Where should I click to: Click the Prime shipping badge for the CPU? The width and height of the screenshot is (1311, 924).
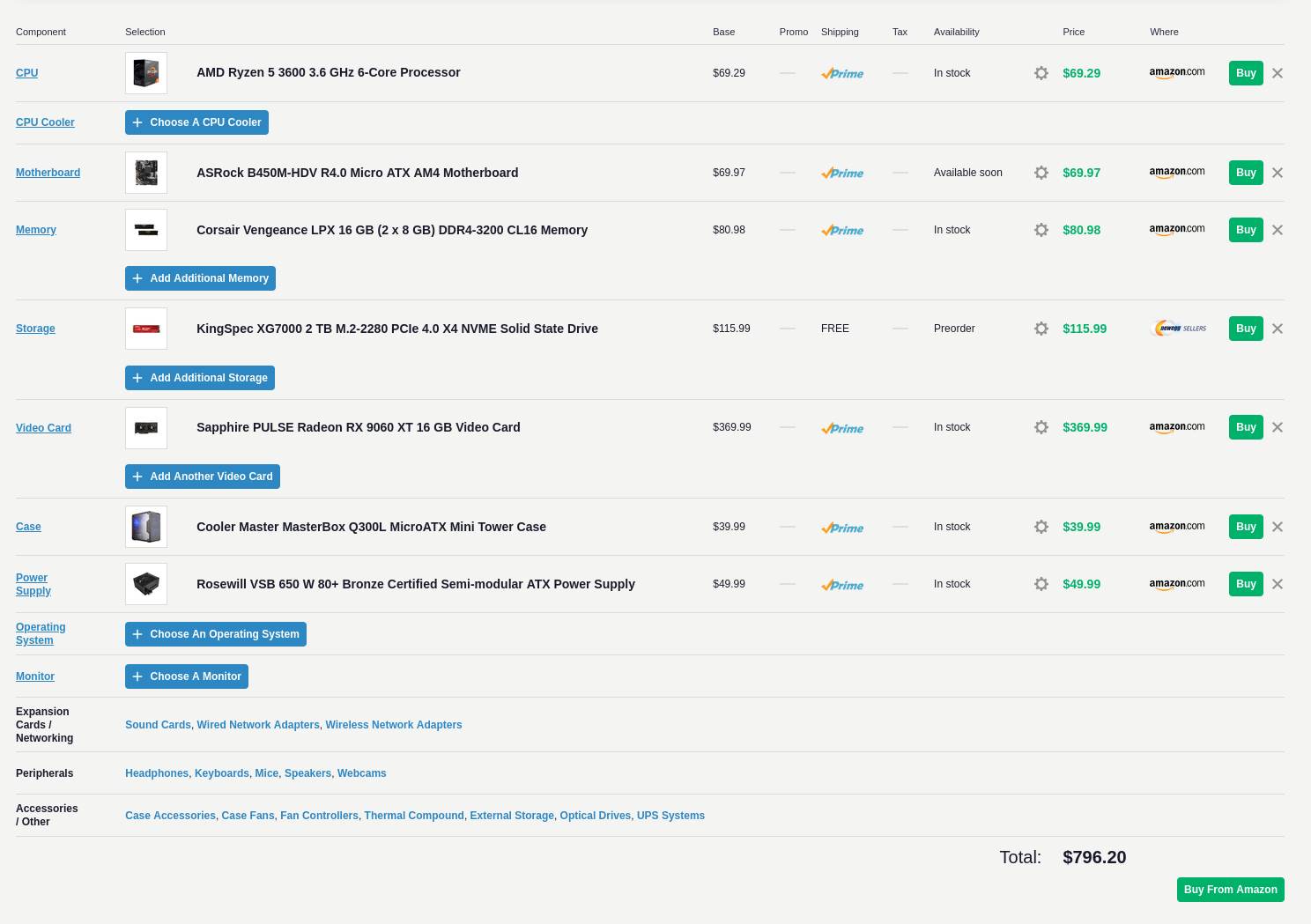[x=842, y=73]
